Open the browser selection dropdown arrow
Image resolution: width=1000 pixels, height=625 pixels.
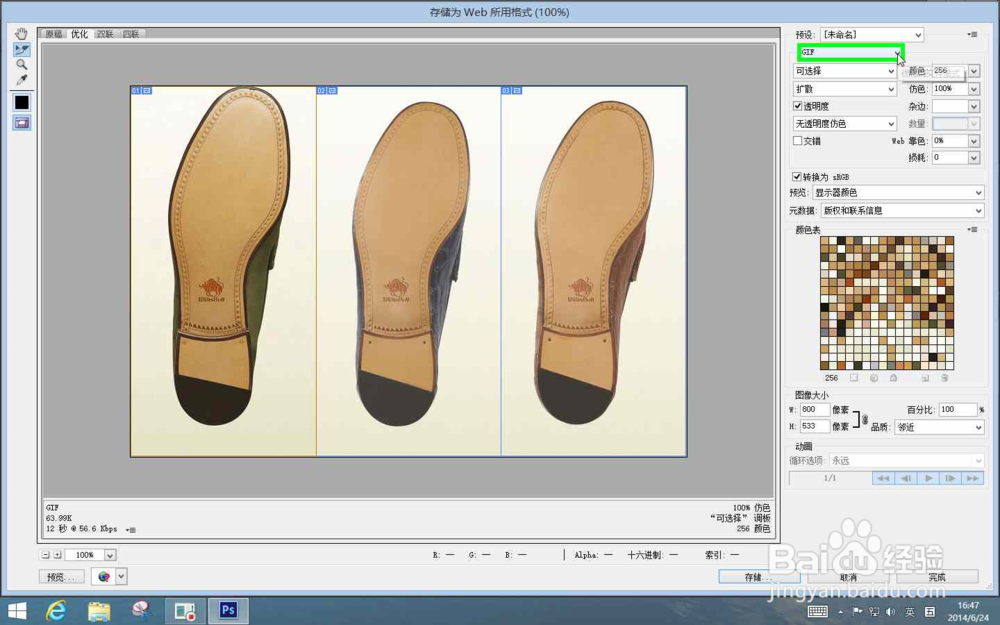121,577
